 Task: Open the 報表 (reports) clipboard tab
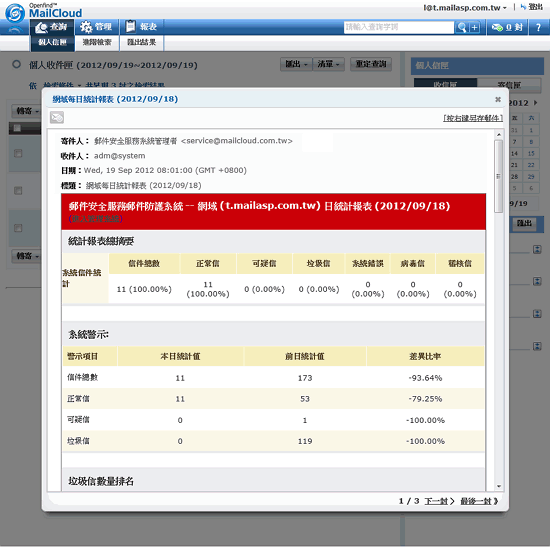click(141, 27)
